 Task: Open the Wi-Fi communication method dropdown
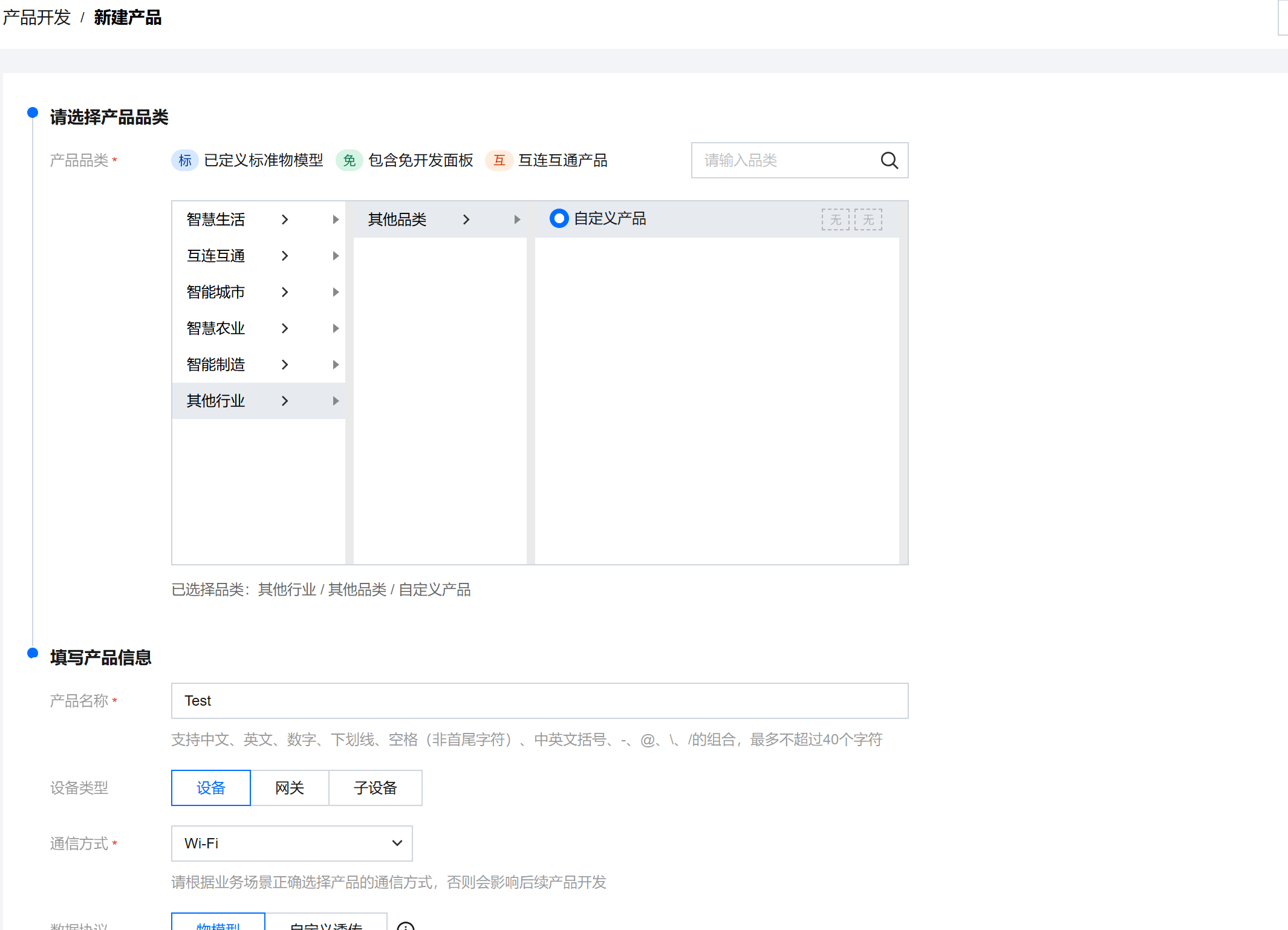point(291,844)
